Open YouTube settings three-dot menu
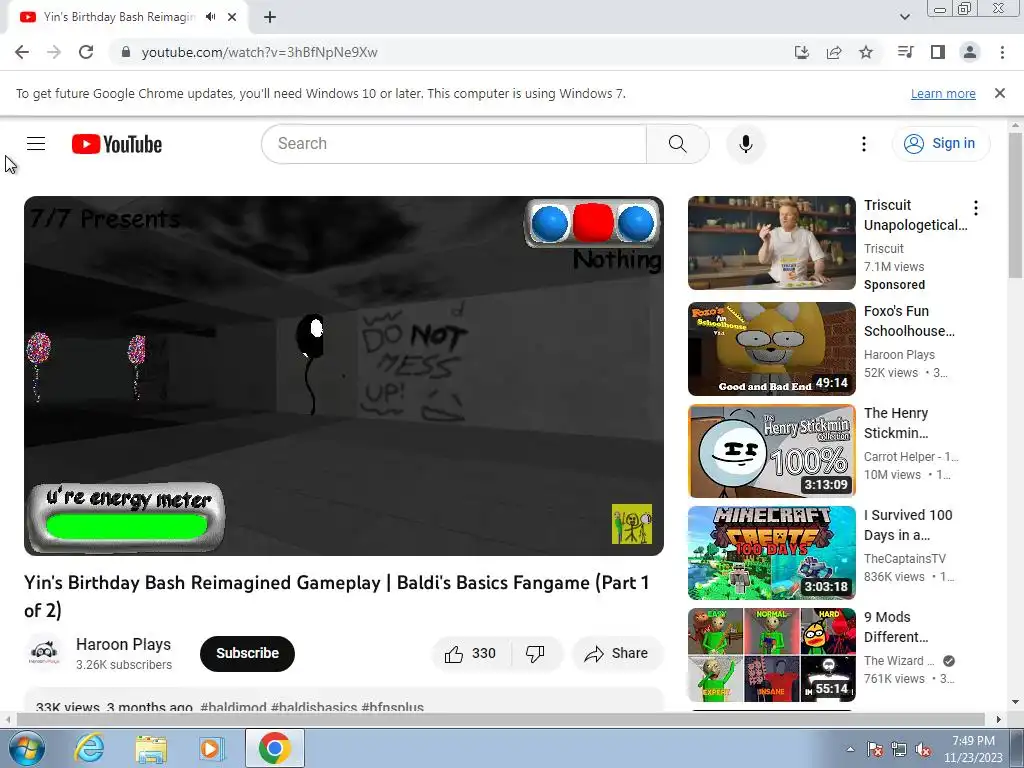 (x=863, y=144)
